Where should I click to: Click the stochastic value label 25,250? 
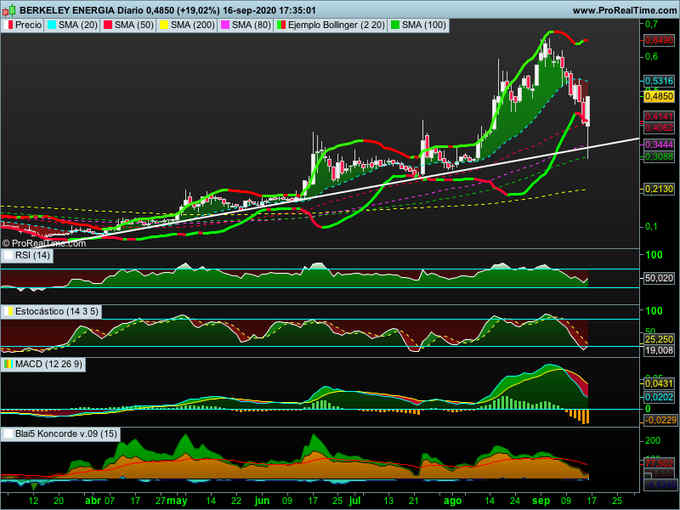659,339
